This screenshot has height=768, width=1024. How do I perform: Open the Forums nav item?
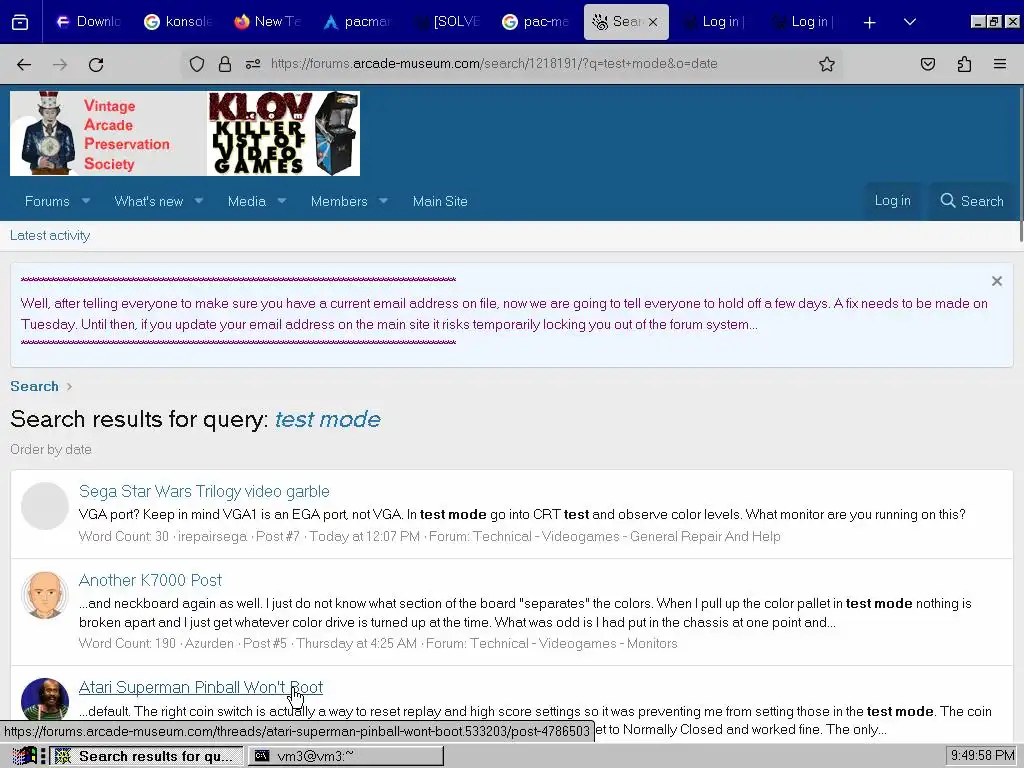[47, 201]
